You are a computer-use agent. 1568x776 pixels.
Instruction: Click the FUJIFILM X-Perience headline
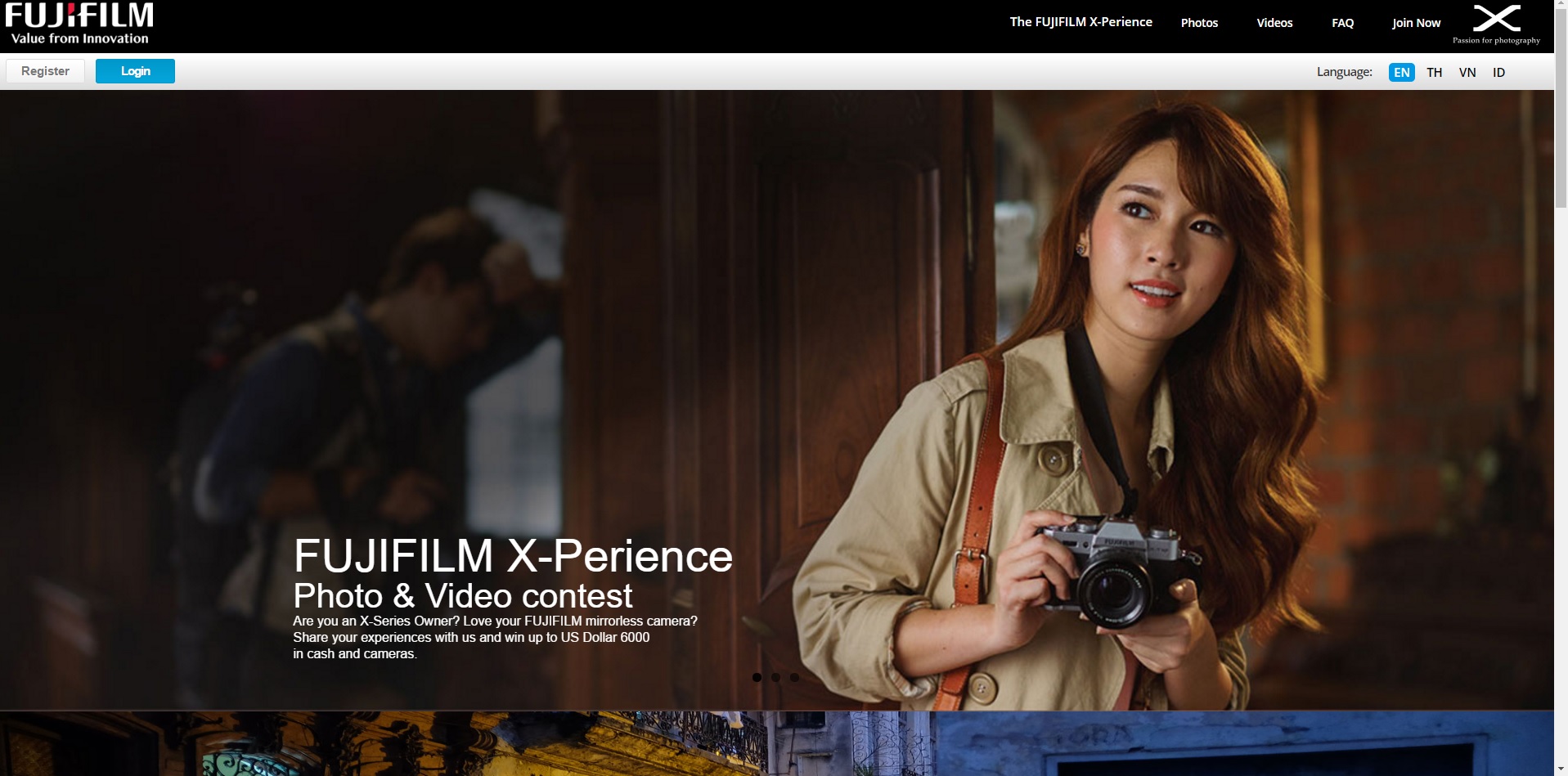coord(513,556)
